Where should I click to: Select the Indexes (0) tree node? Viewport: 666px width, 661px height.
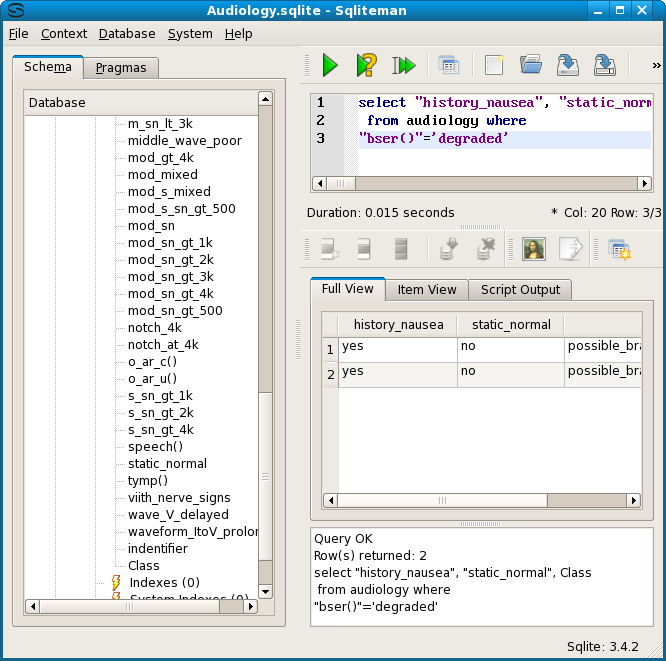(x=164, y=582)
